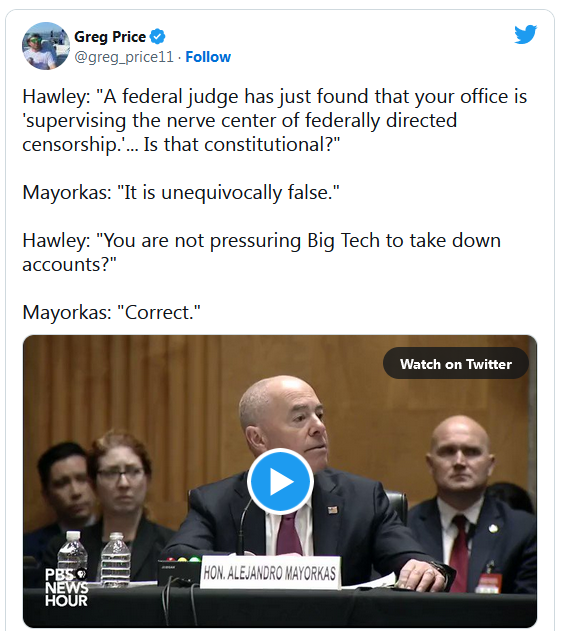Play the embedded video
This screenshot has height=631, width=572.
[280, 481]
